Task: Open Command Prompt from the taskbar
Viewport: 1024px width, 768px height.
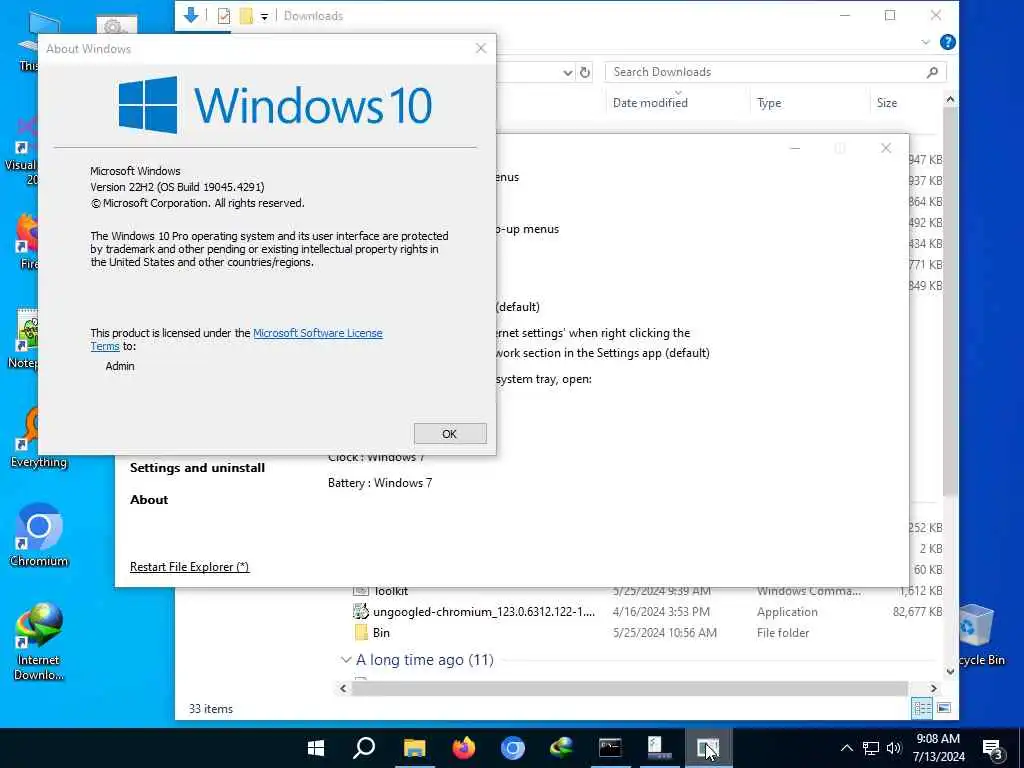Action: 610,748
